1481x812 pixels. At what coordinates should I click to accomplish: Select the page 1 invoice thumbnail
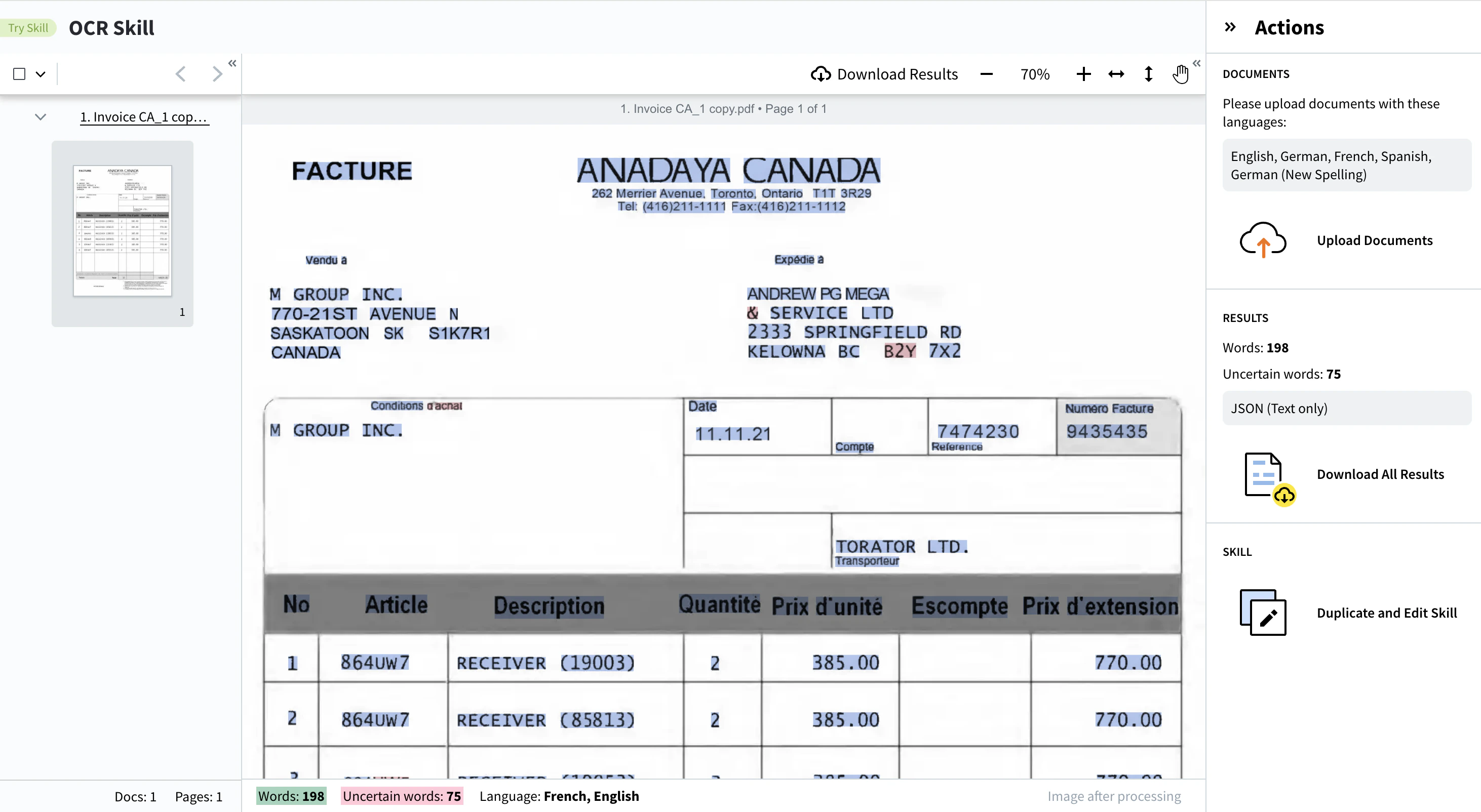coord(123,230)
